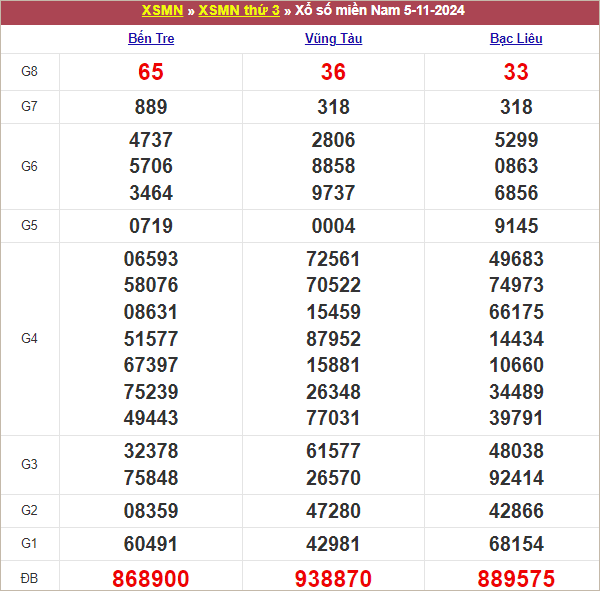
Task: Click the ĐB row label
Action: 29,578
